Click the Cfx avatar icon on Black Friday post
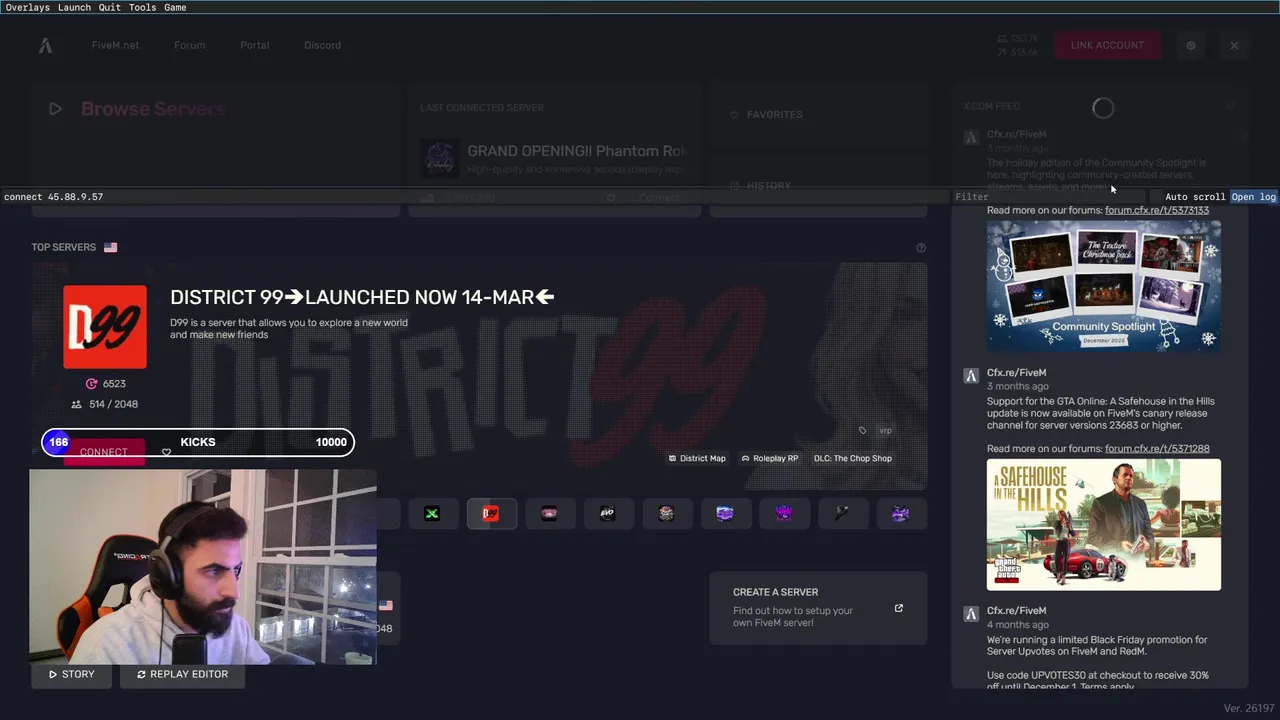Image resolution: width=1280 pixels, height=720 pixels. tap(970, 614)
